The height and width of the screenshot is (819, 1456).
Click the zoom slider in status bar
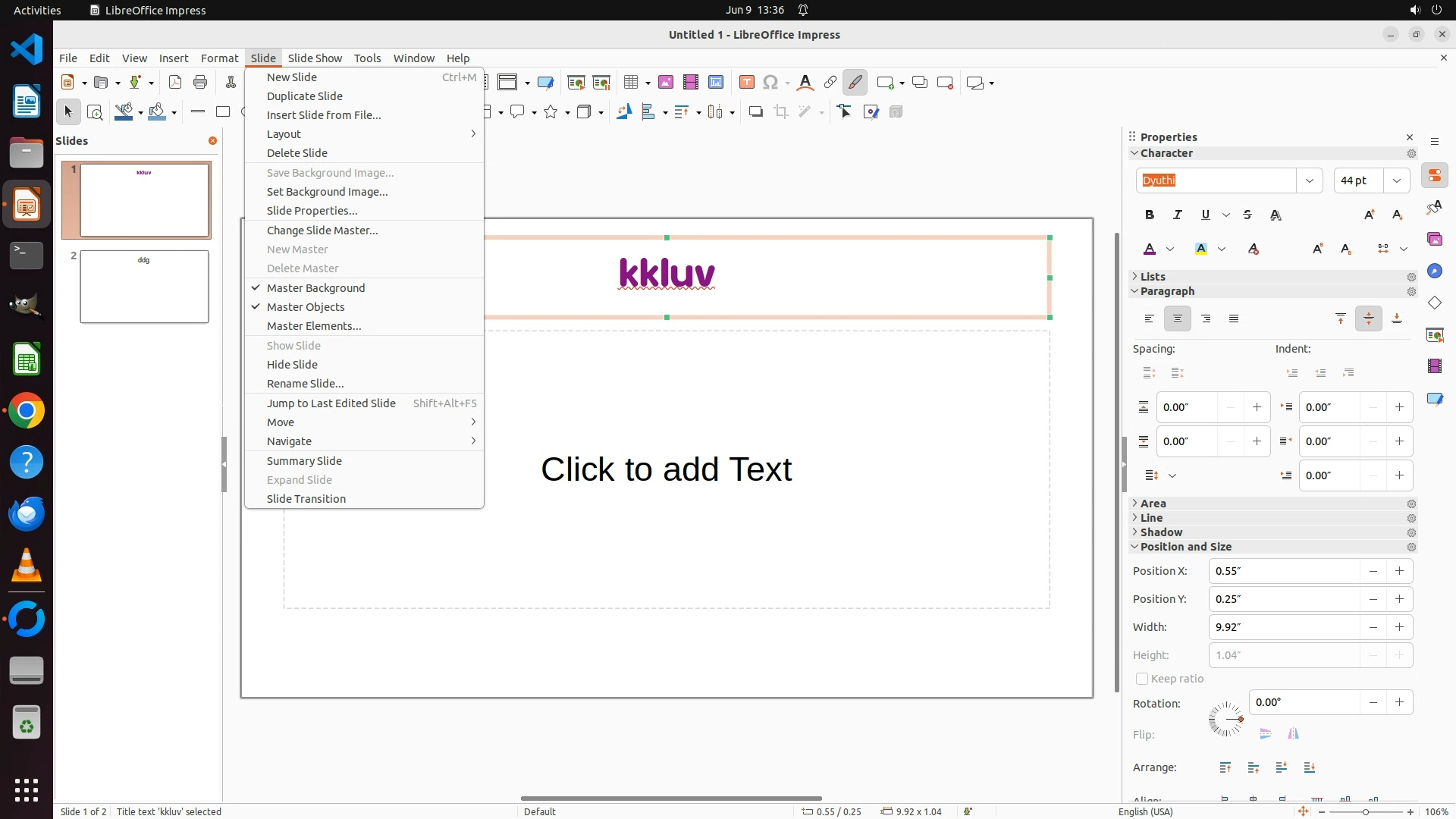pos(1366,812)
